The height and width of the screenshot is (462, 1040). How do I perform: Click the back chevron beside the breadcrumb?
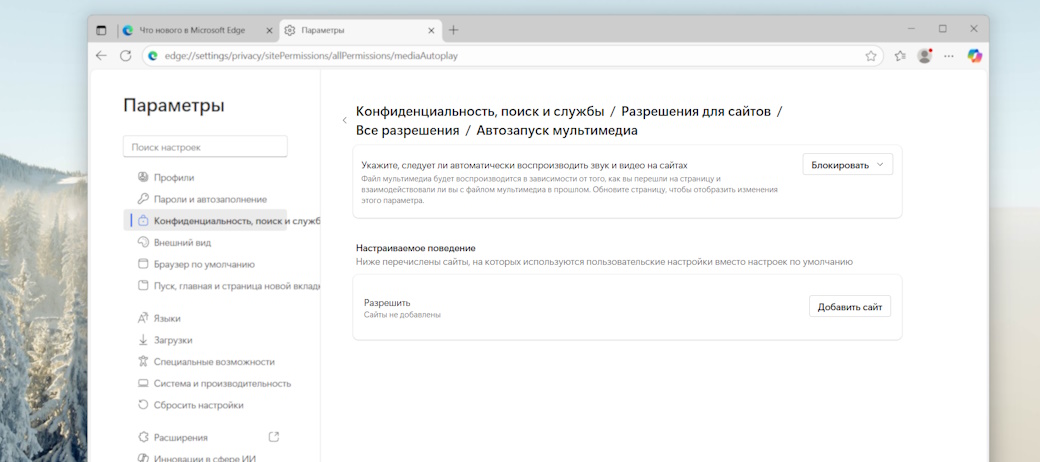[344, 120]
